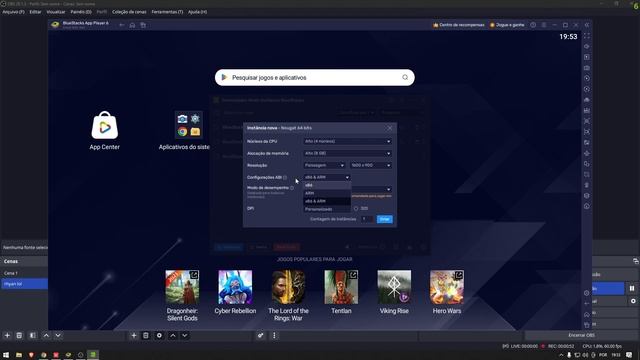This screenshot has width=640, height=360.
Task: Open Ferramentas (T) menu
Action: (x=167, y=12)
